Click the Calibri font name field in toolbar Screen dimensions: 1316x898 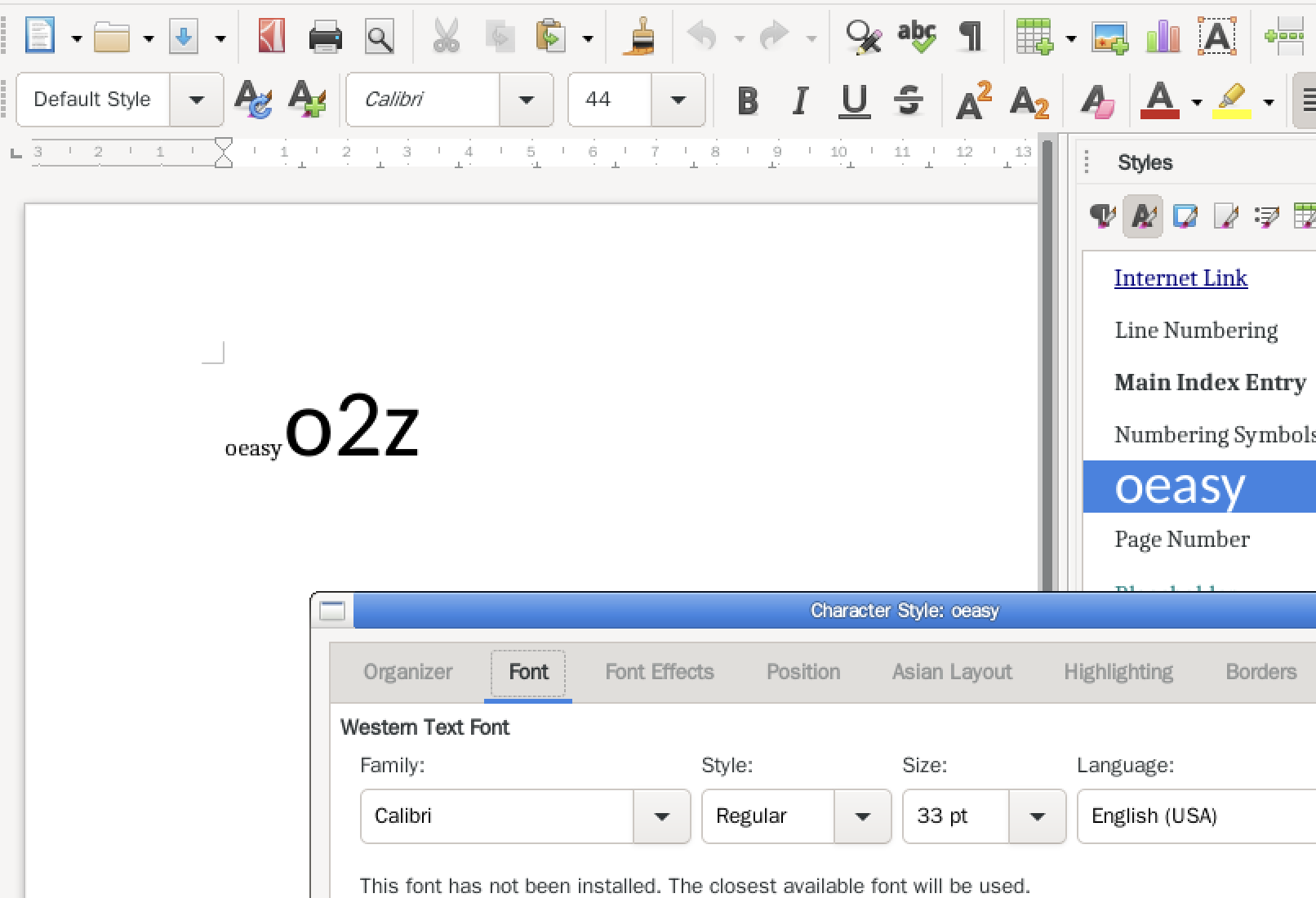[x=423, y=100]
